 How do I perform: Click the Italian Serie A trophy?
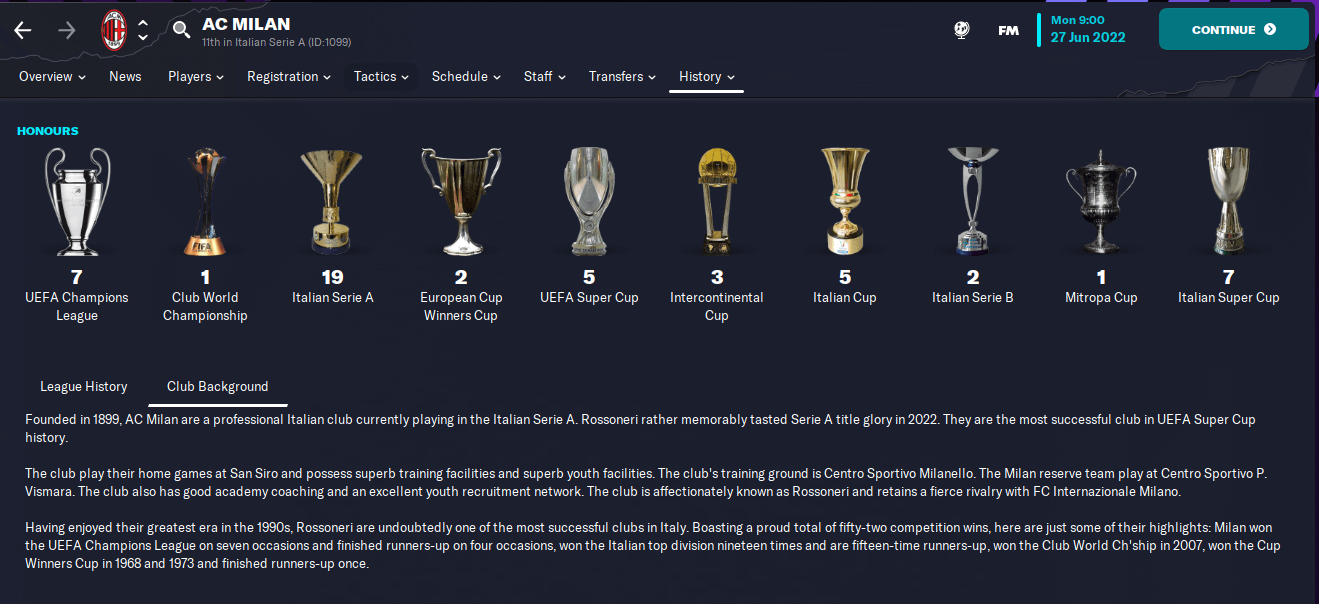(333, 201)
